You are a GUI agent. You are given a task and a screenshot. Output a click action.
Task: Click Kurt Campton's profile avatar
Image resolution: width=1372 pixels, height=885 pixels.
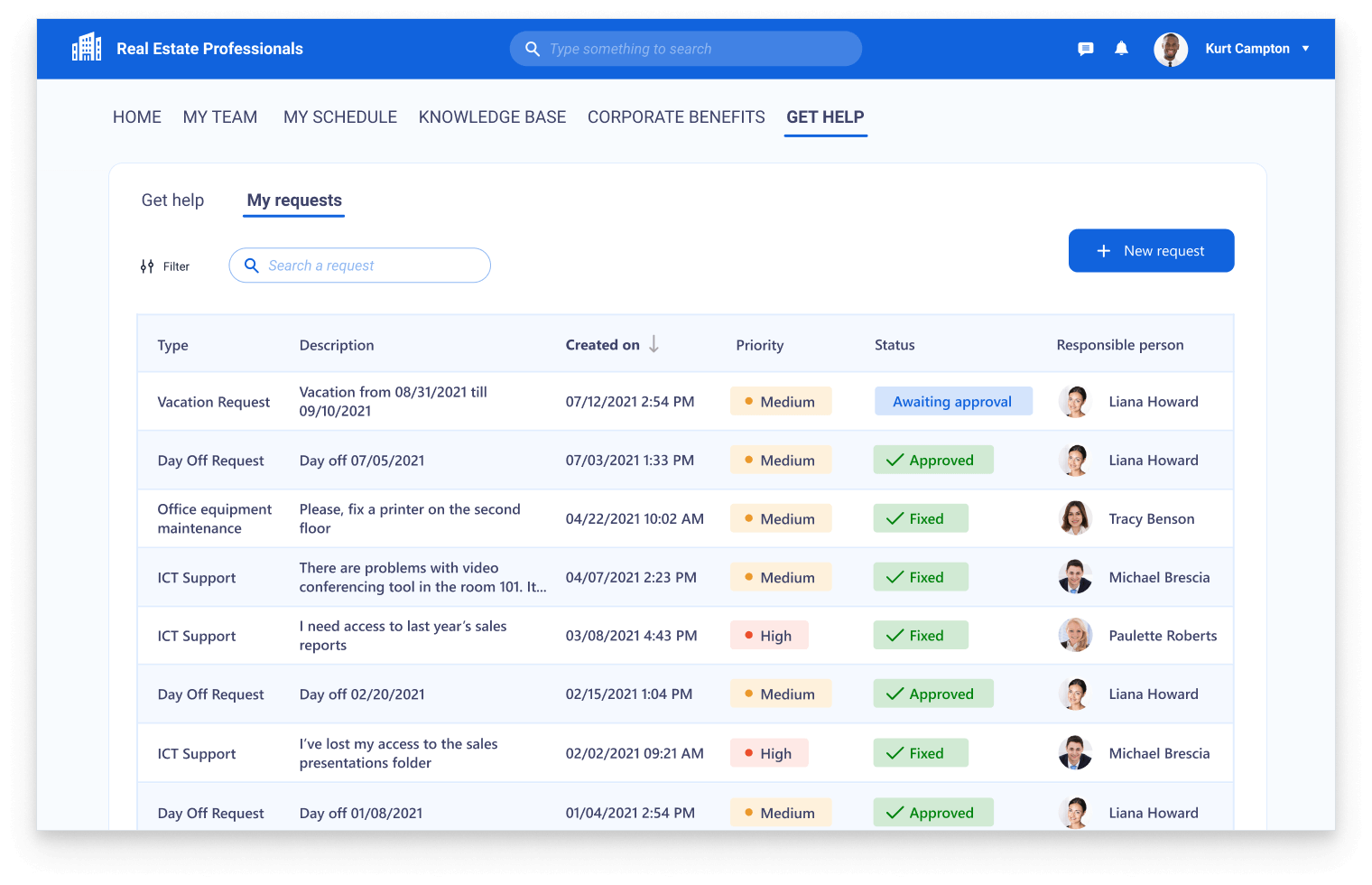(1171, 49)
